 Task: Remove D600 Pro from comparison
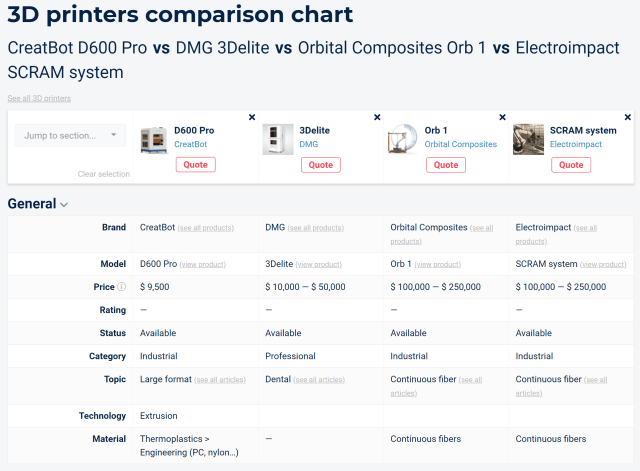click(x=252, y=117)
